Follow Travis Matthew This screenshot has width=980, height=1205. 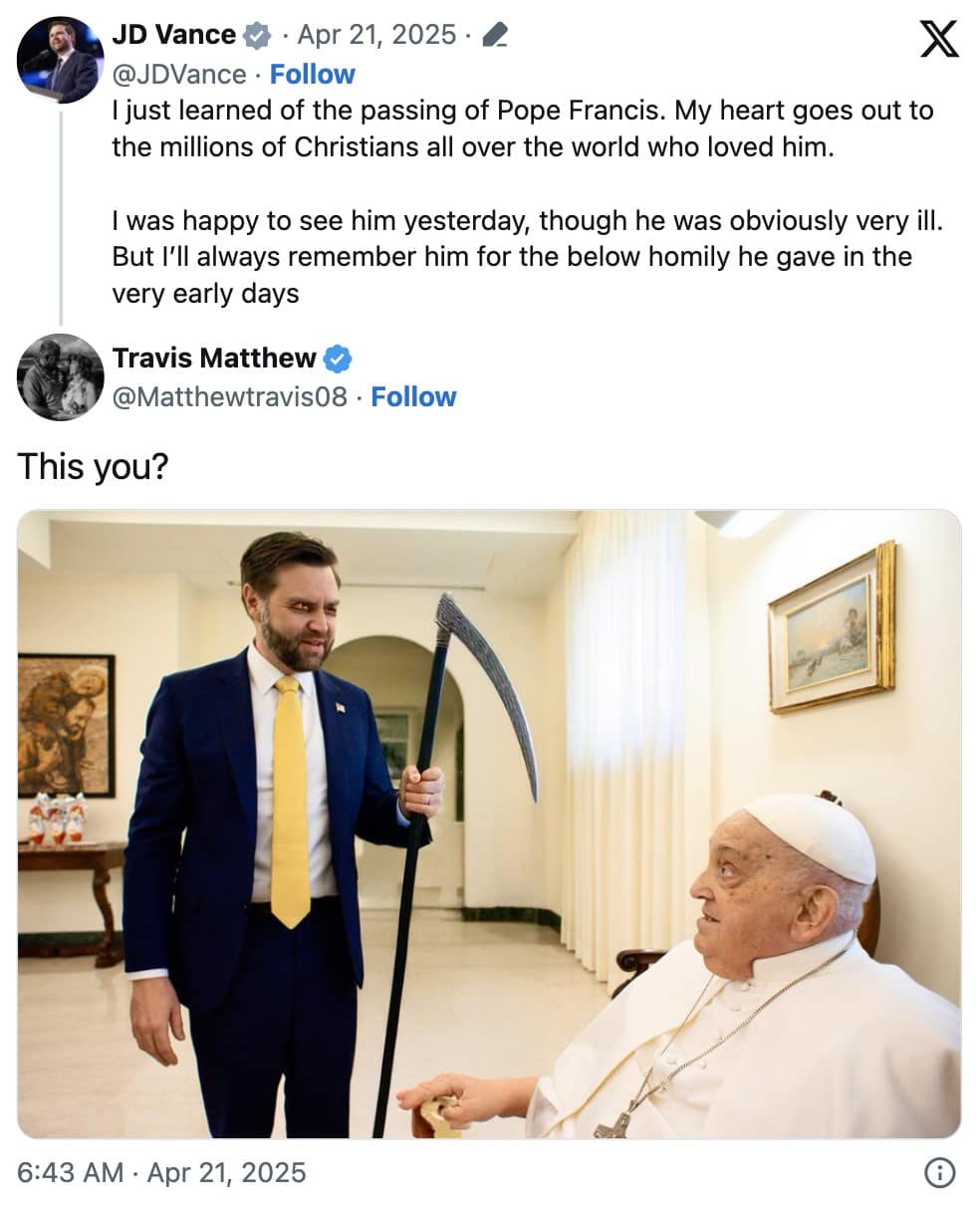pyautogui.click(x=413, y=396)
